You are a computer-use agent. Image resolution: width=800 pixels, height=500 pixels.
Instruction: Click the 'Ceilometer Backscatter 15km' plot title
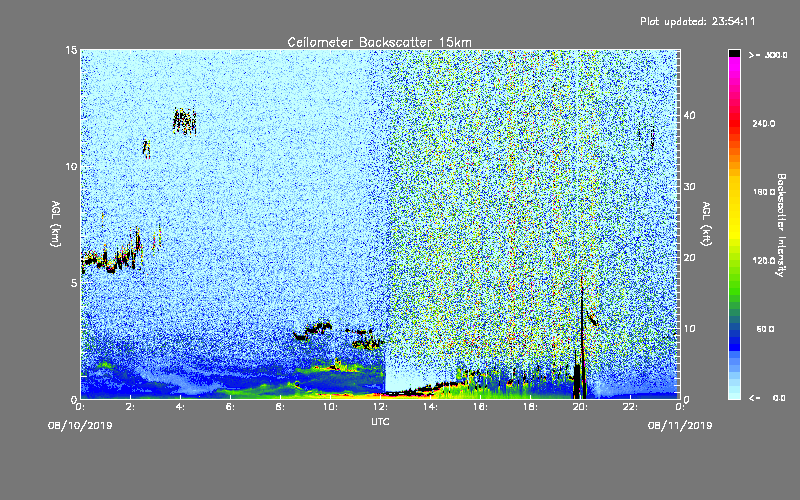pyautogui.click(x=379, y=42)
